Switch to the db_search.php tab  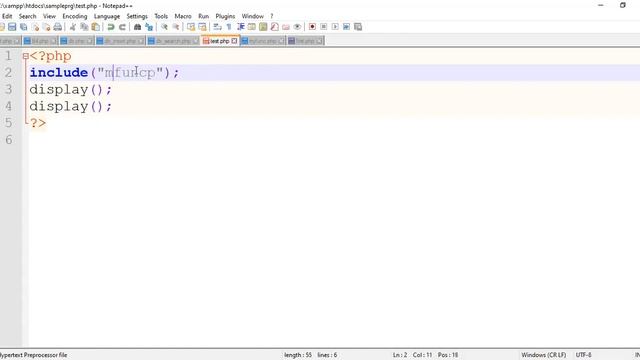click(x=173, y=41)
